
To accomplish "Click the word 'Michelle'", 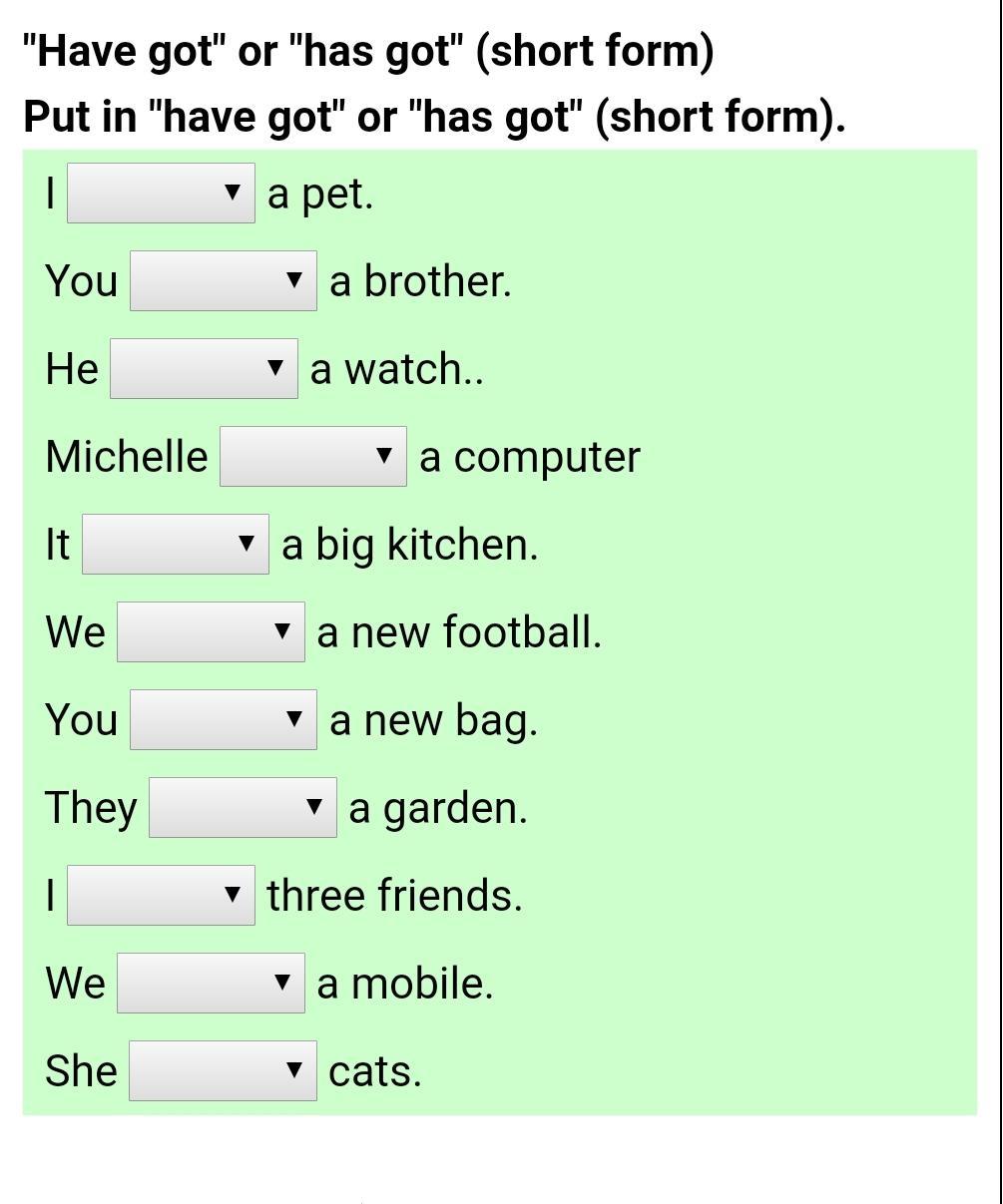I will (127, 456).
